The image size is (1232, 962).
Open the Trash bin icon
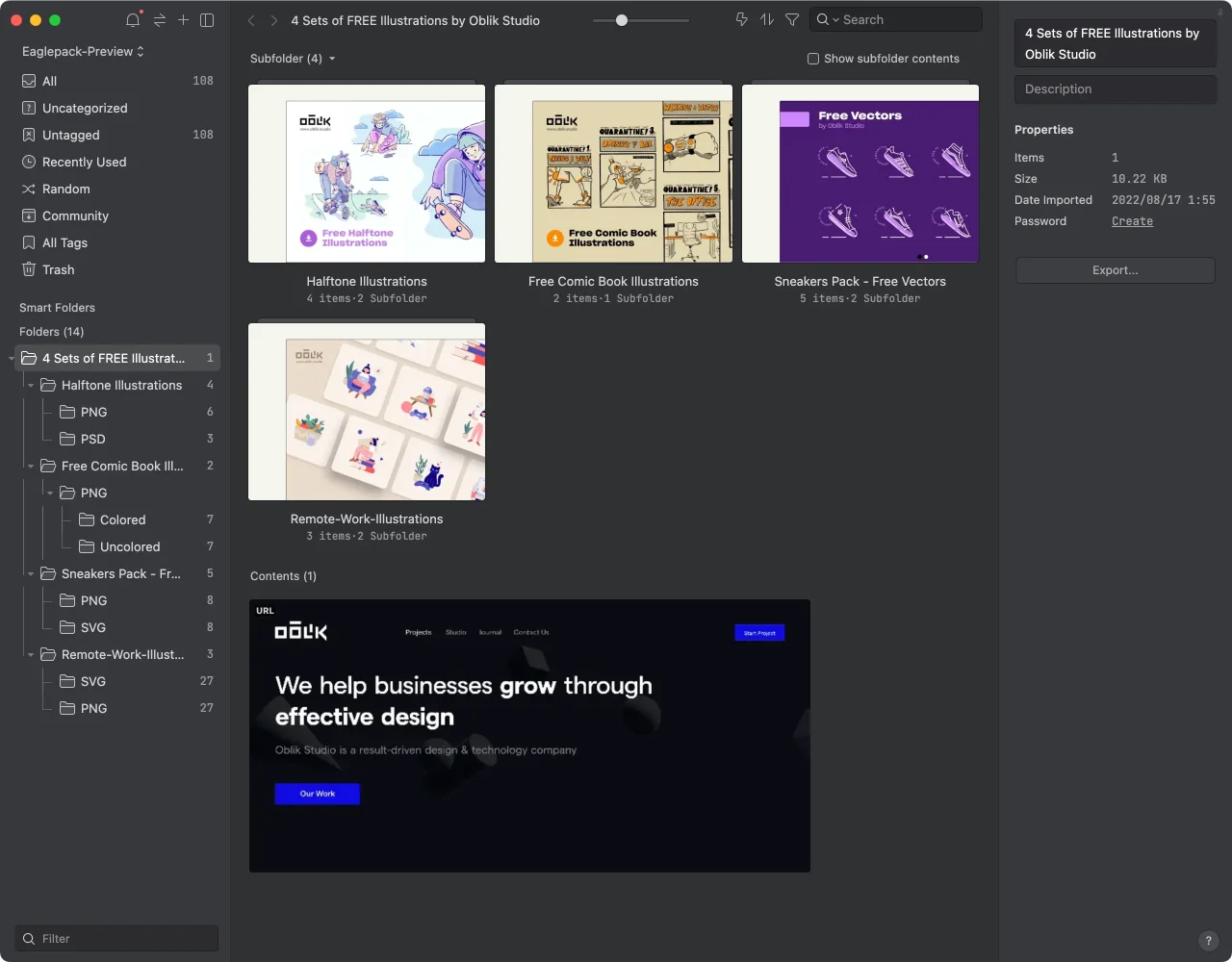tap(29, 269)
